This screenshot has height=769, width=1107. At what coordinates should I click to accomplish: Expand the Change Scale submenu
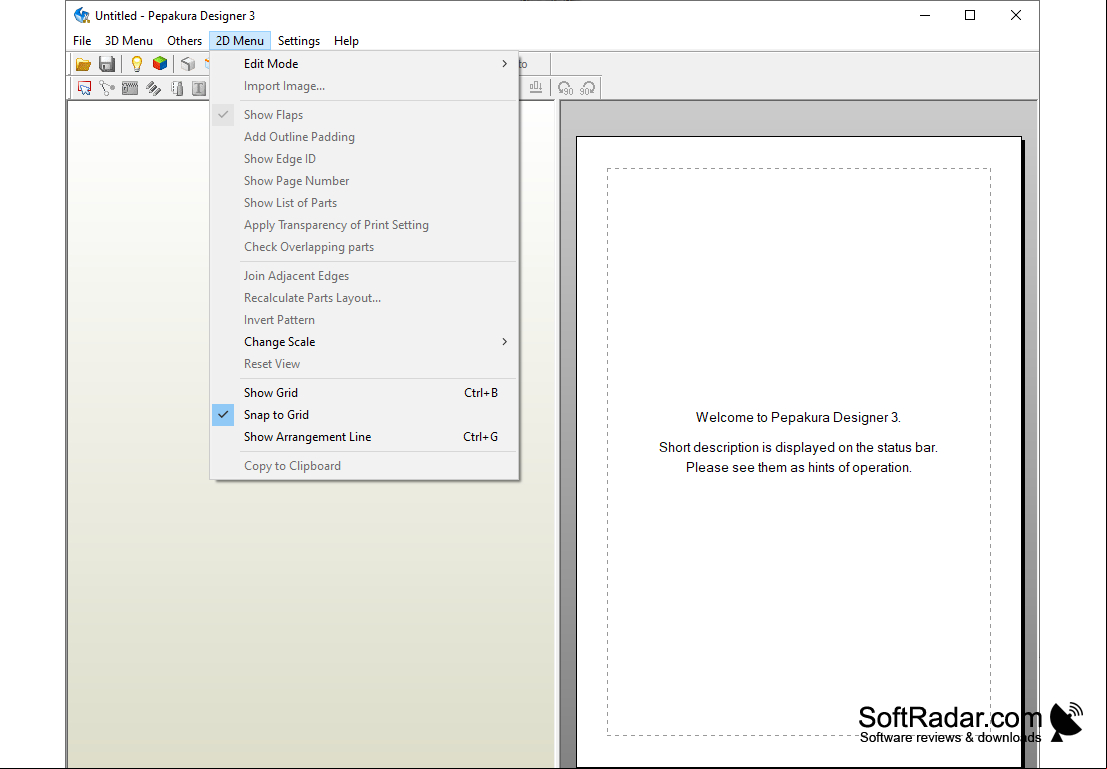coord(364,342)
